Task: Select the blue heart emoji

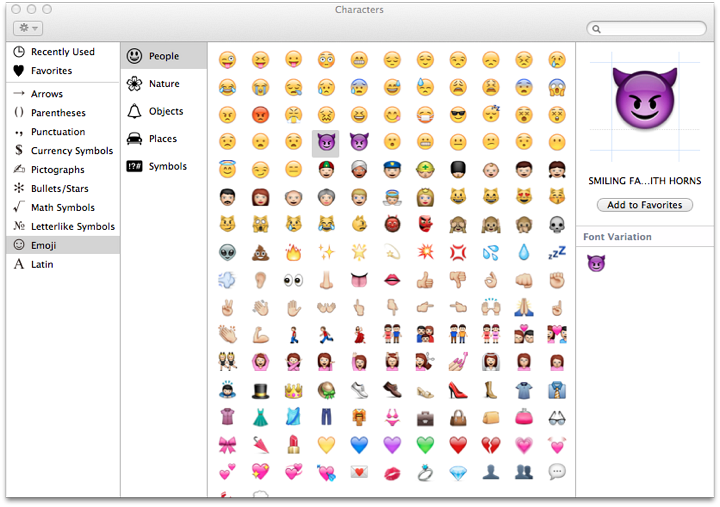Action: pos(359,445)
